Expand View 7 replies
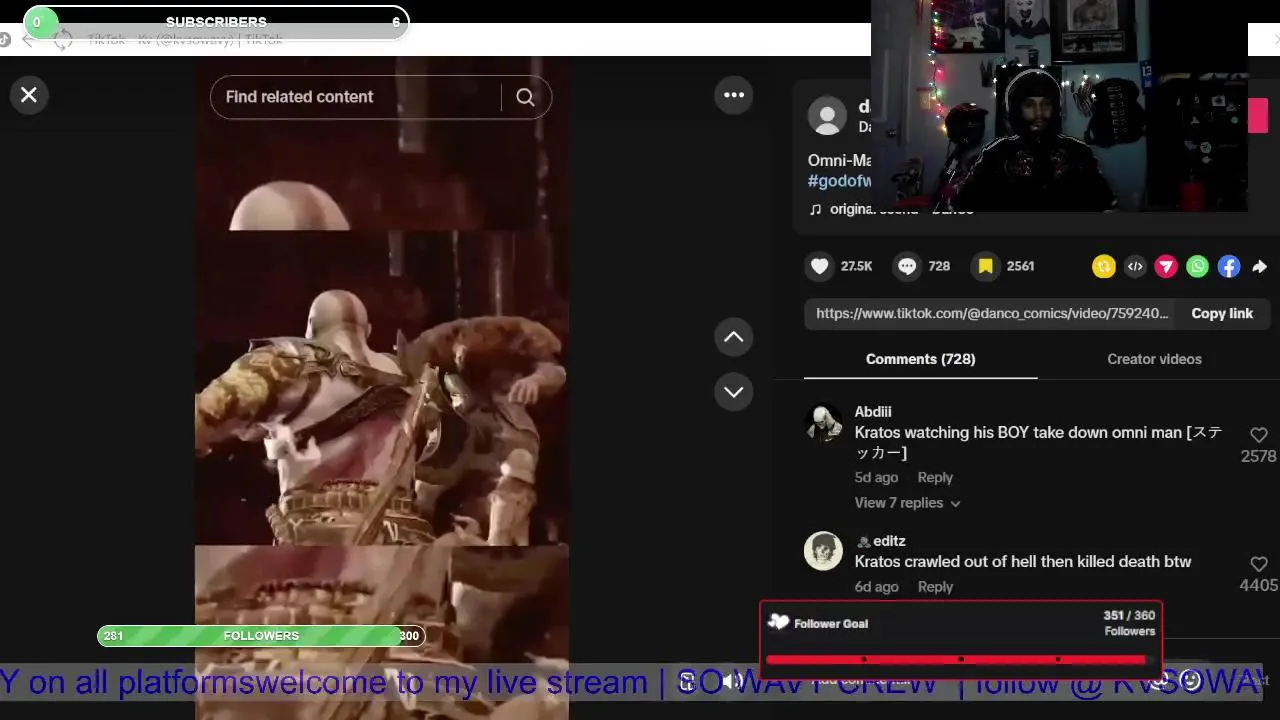 [x=907, y=503]
